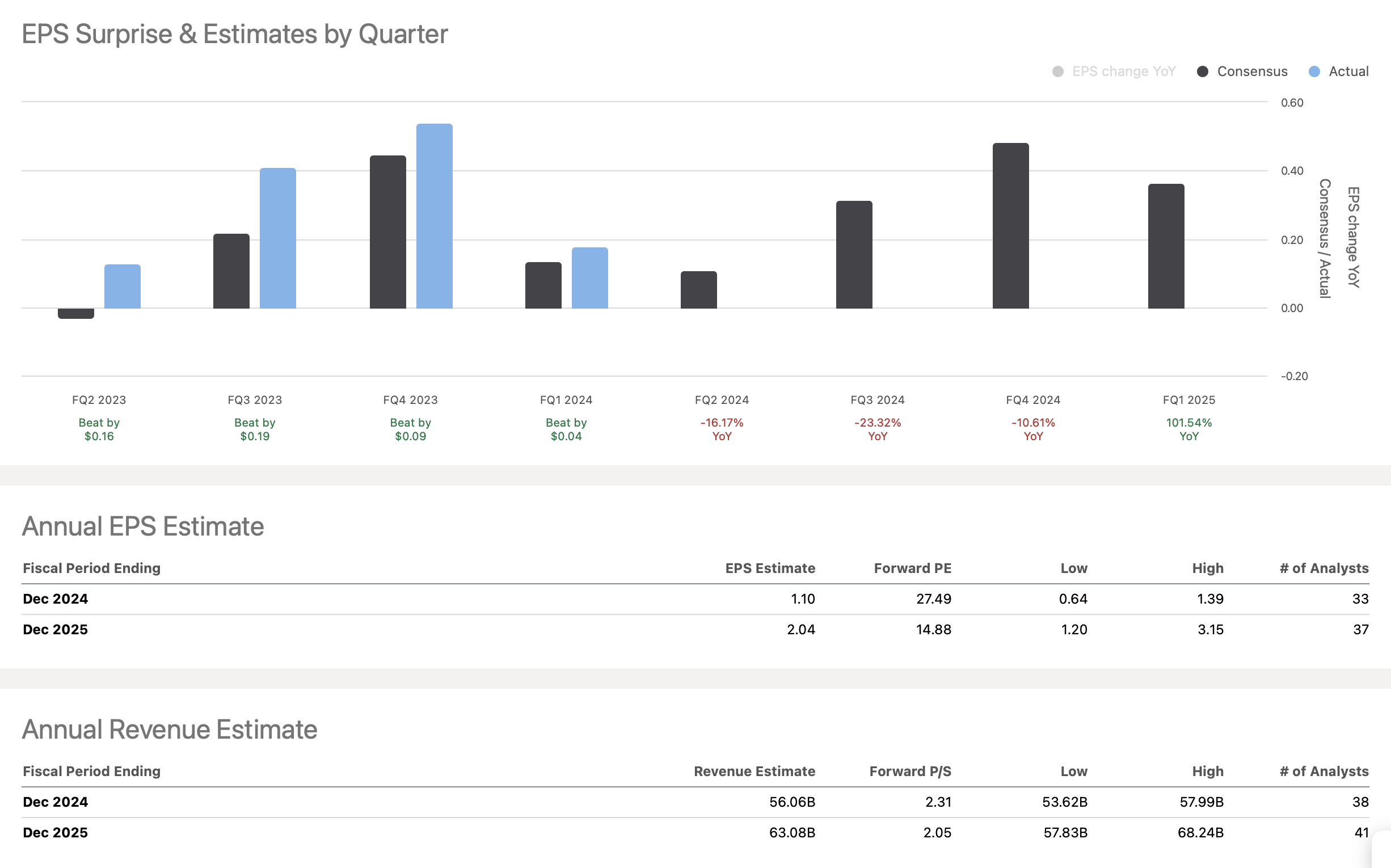The height and width of the screenshot is (868, 1391).
Task: Click the EPS Estimate column header
Action: (x=769, y=568)
